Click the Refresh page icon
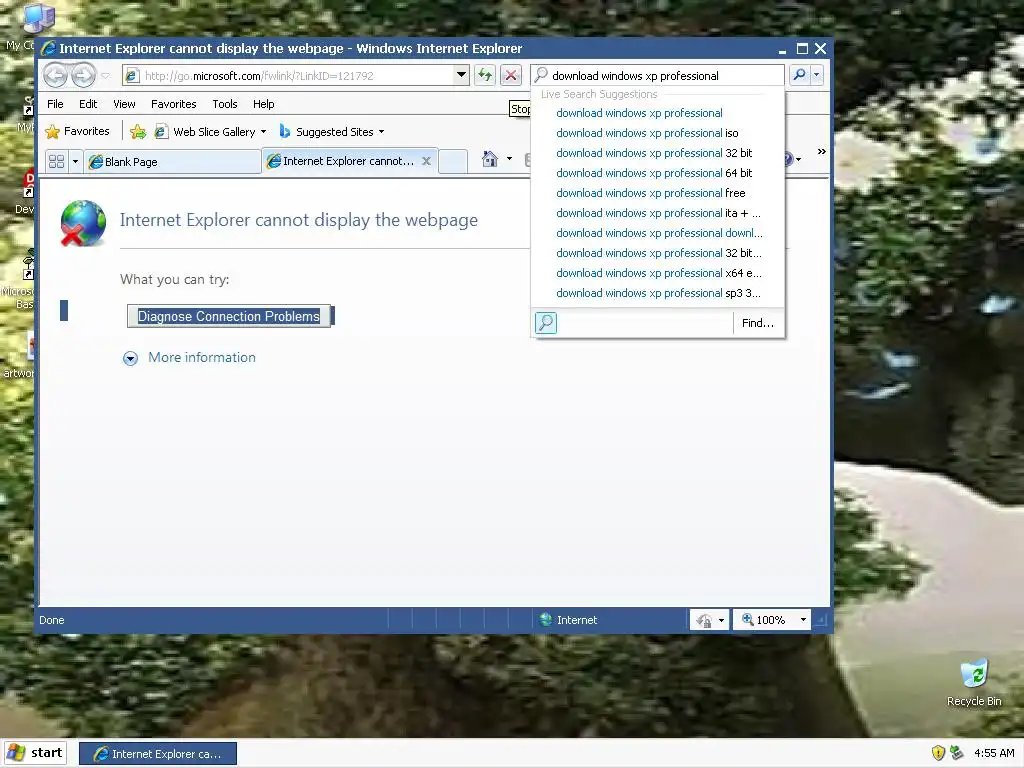The image size is (1024, 768). click(x=485, y=75)
